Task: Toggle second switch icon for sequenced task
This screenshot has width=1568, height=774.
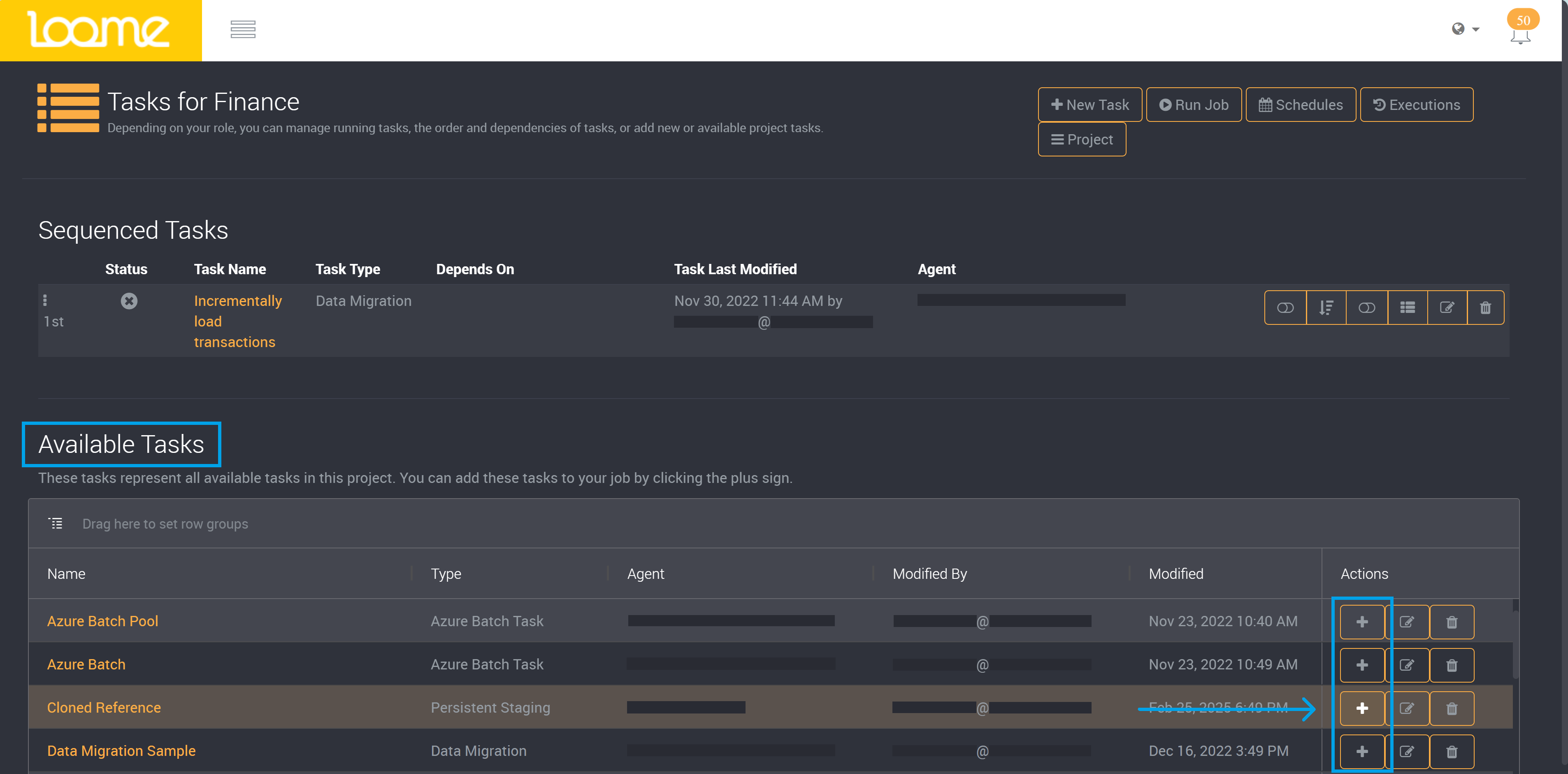Action: point(1366,308)
